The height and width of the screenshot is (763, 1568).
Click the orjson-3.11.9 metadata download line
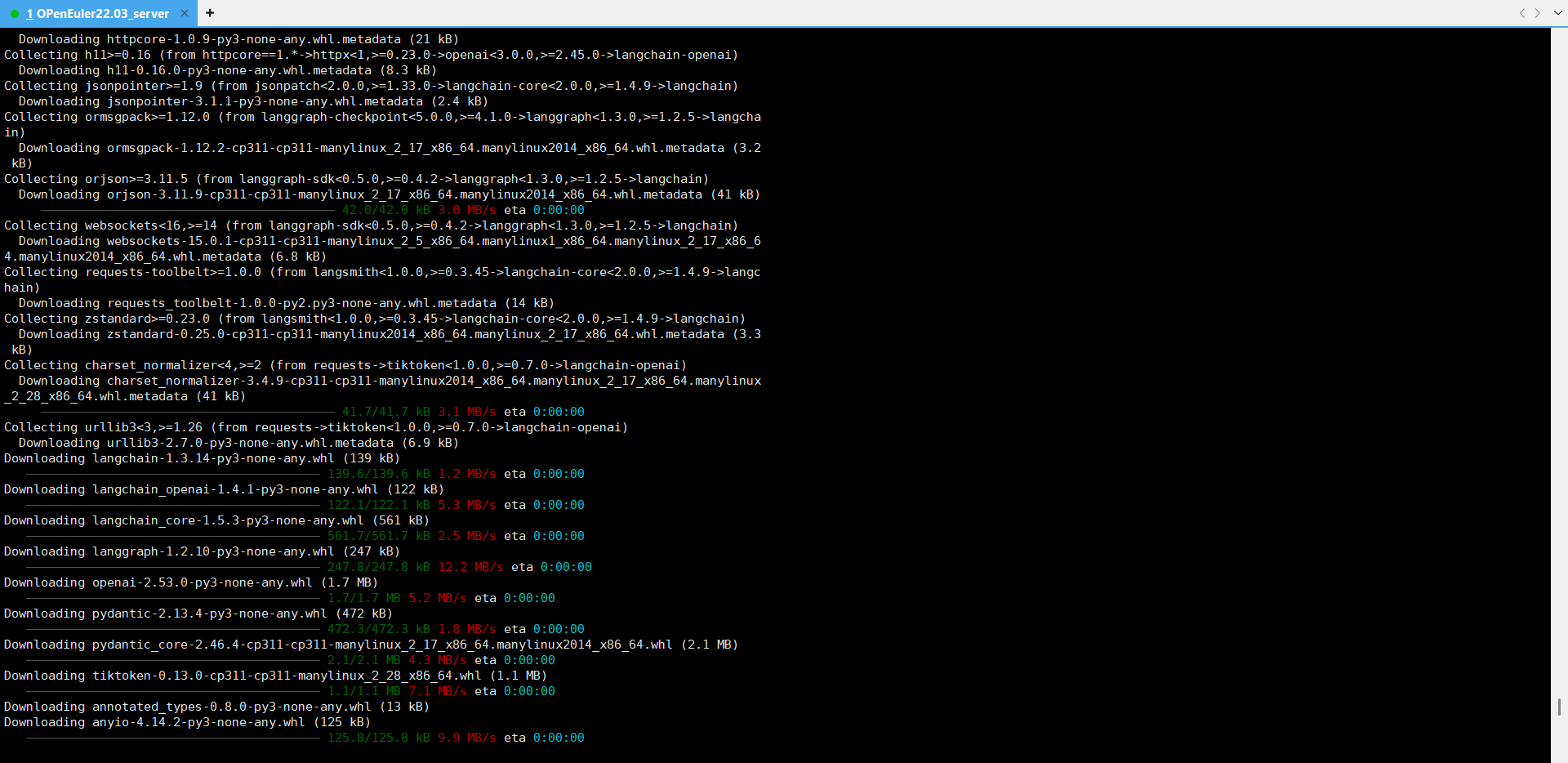click(390, 194)
